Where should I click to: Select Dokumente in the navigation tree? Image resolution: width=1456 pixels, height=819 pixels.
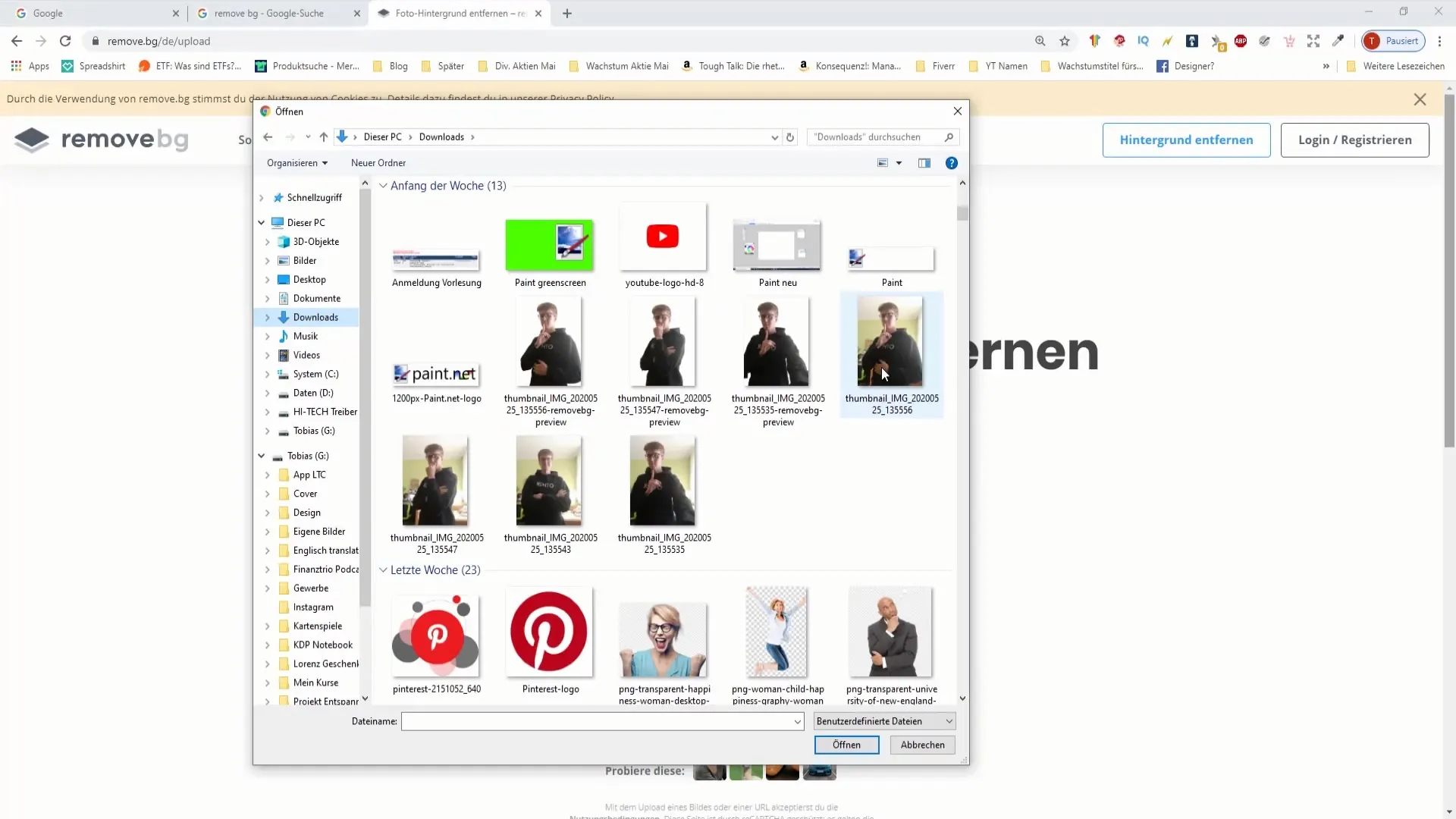pyautogui.click(x=316, y=299)
